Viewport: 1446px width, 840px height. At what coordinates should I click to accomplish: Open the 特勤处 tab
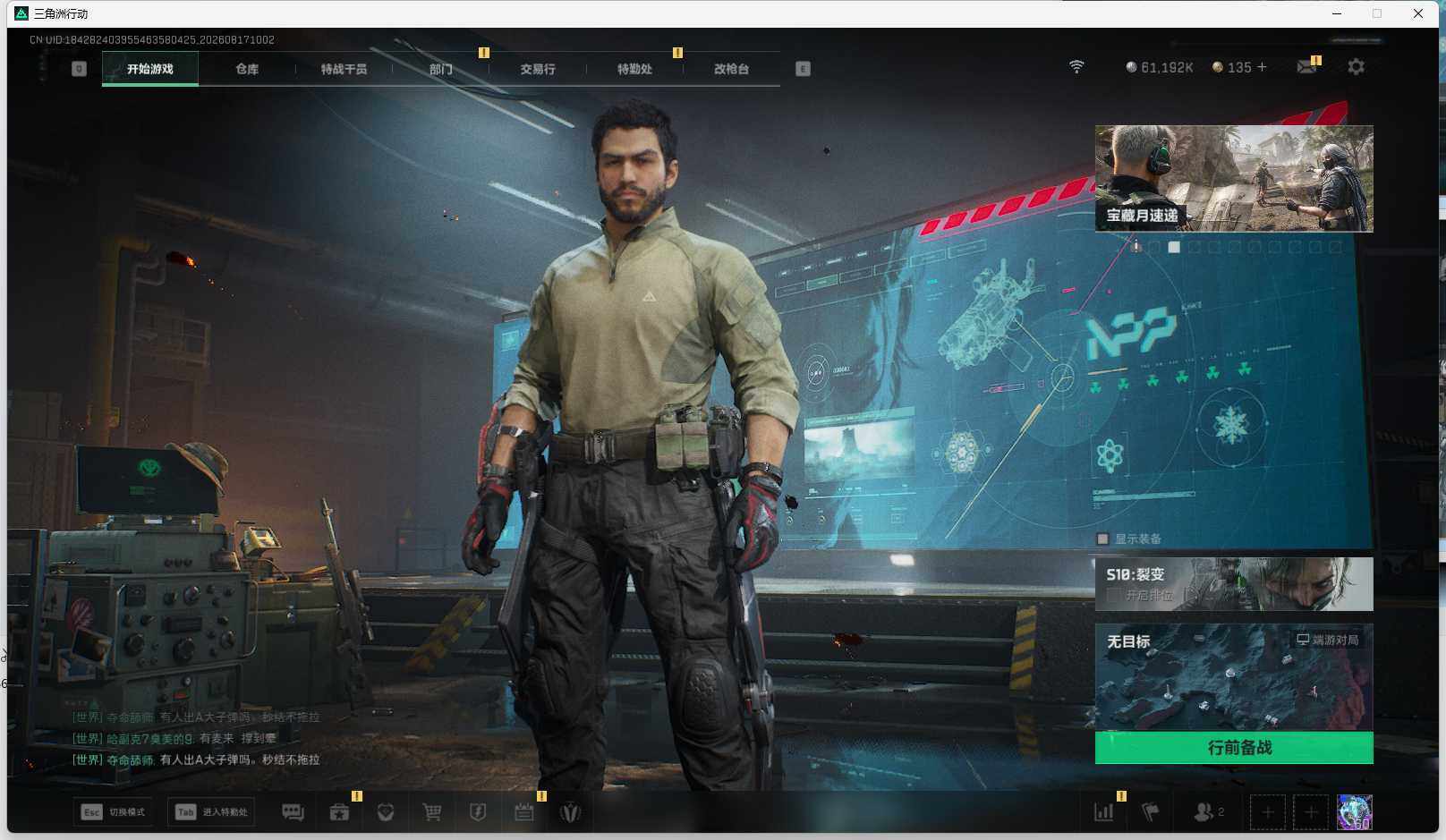click(634, 69)
